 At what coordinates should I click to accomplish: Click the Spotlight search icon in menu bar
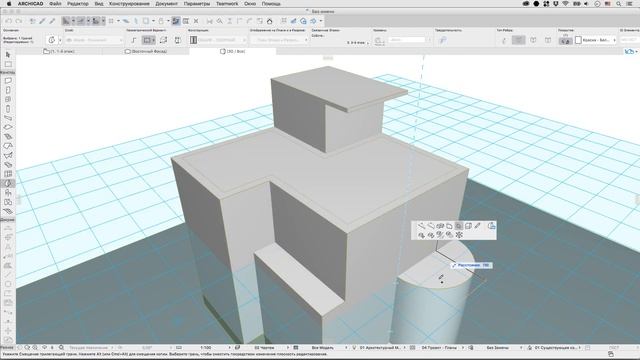(x=619, y=4)
